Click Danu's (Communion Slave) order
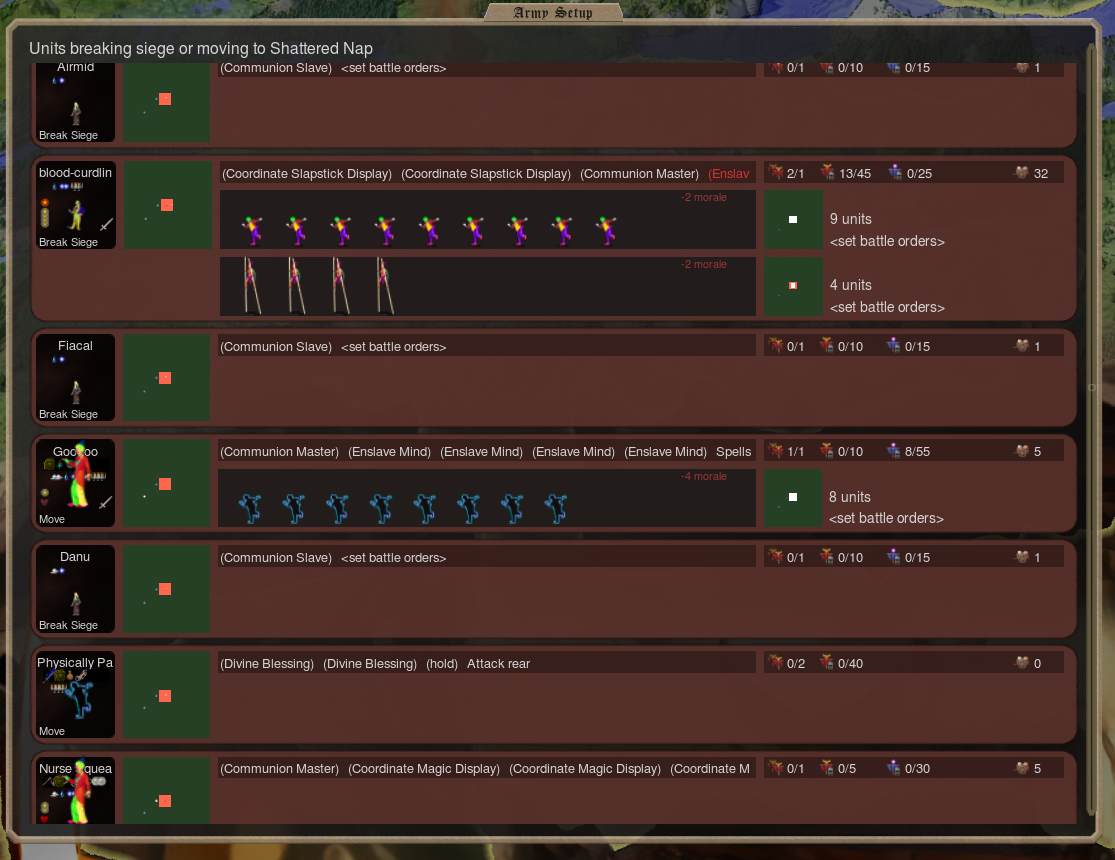The image size is (1115, 860). 276,558
